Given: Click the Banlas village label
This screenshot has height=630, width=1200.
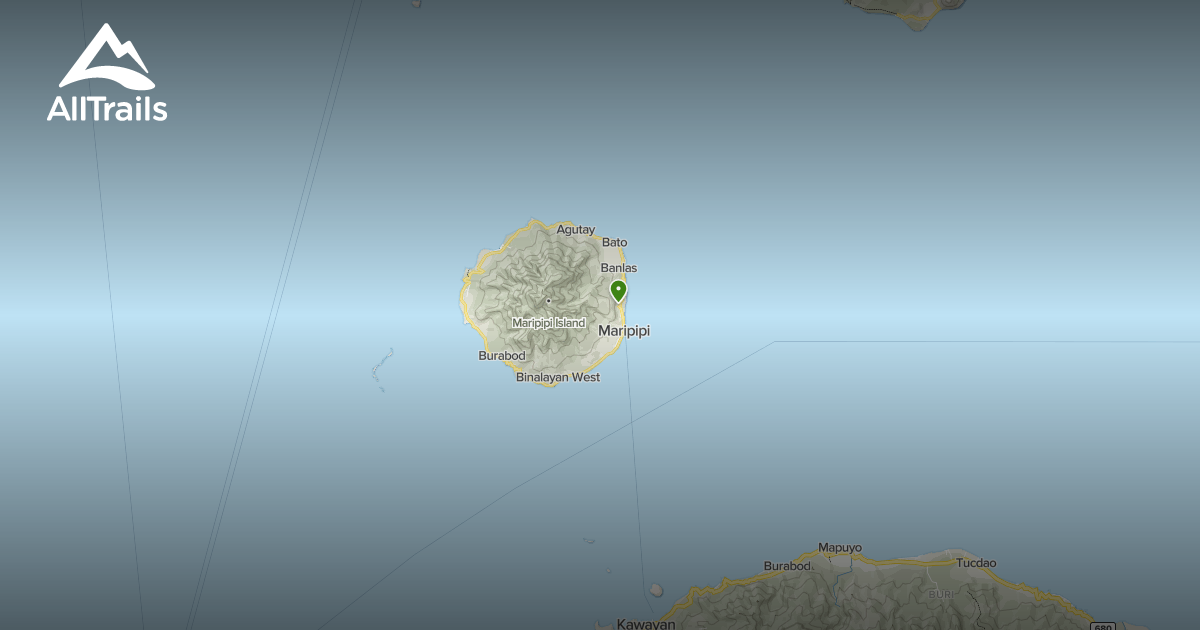Looking at the screenshot, I should (x=618, y=268).
